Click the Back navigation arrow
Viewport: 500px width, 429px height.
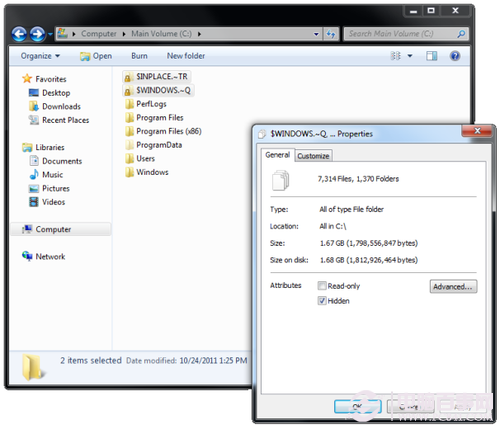point(19,34)
